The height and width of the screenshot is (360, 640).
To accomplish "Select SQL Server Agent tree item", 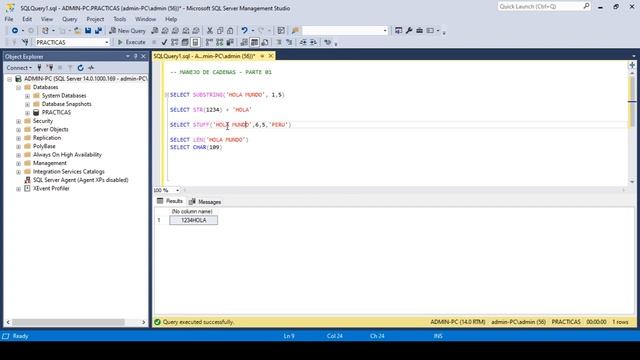I will (80, 180).
